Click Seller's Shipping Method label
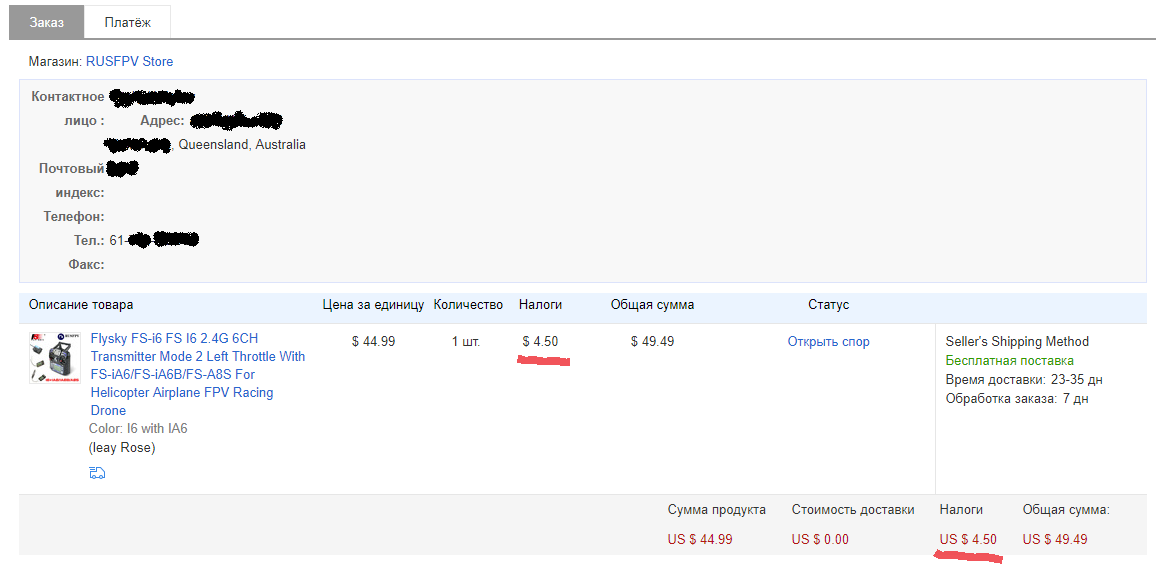 1016,342
